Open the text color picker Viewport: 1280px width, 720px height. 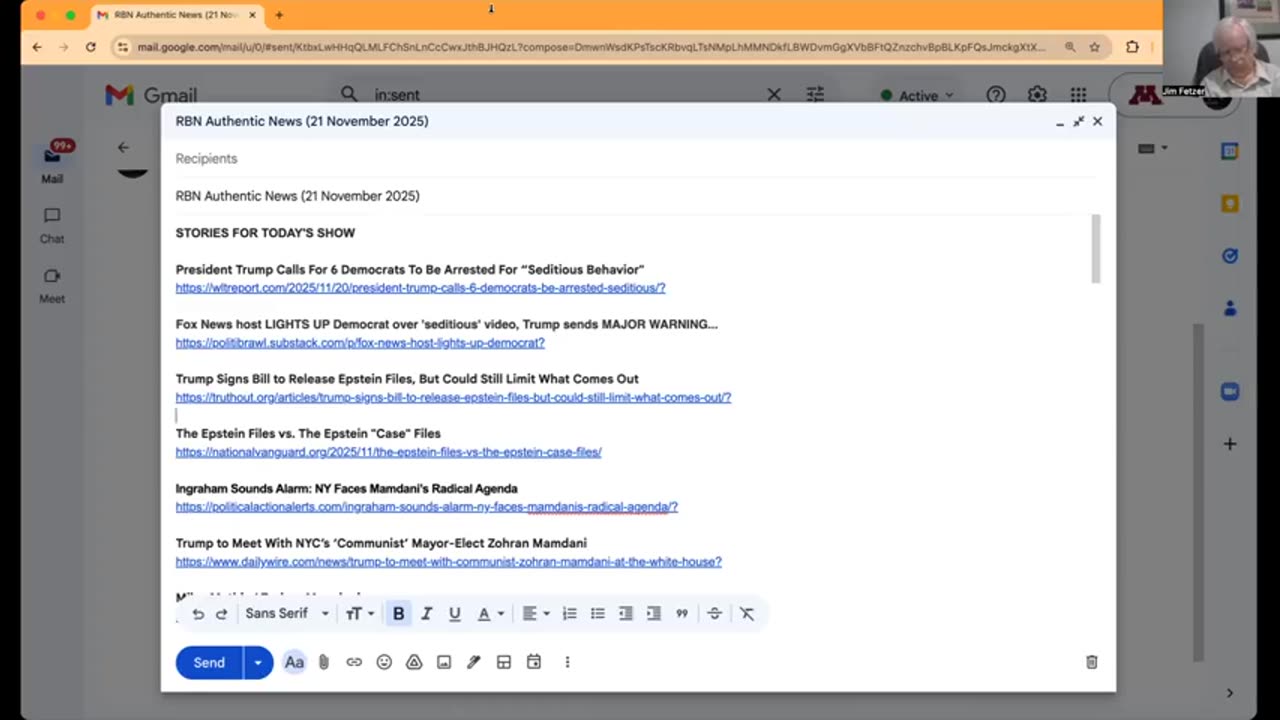490,614
